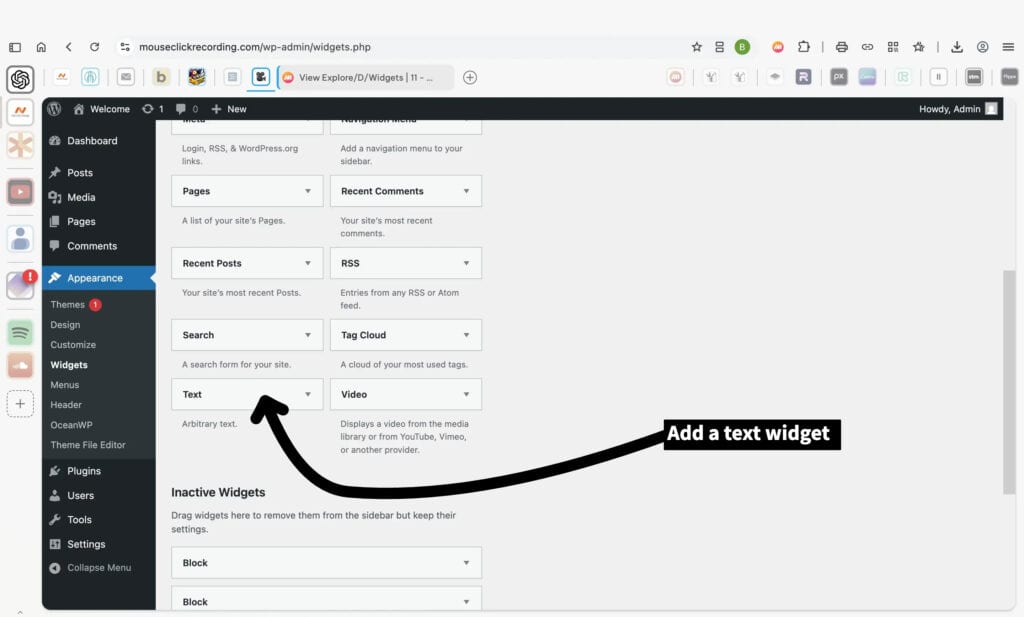Open the Theme File Editor link
1024x617 pixels.
pyautogui.click(x=88, y=445)
